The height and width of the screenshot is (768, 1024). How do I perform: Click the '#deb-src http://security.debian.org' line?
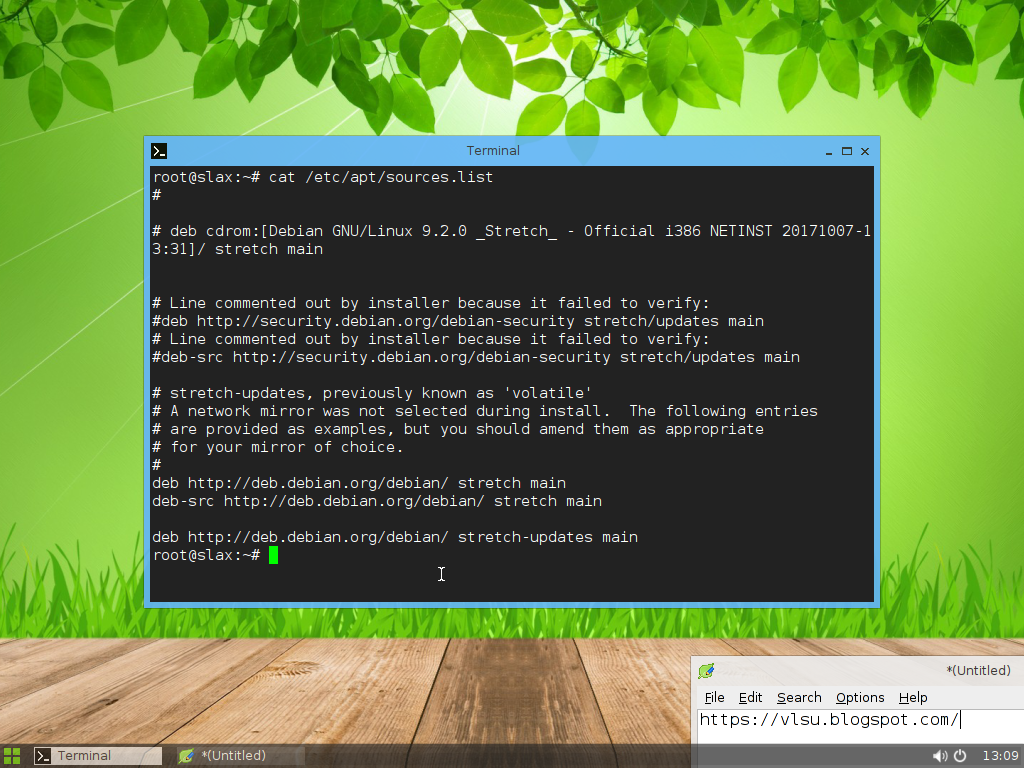(x=476, y=357)
